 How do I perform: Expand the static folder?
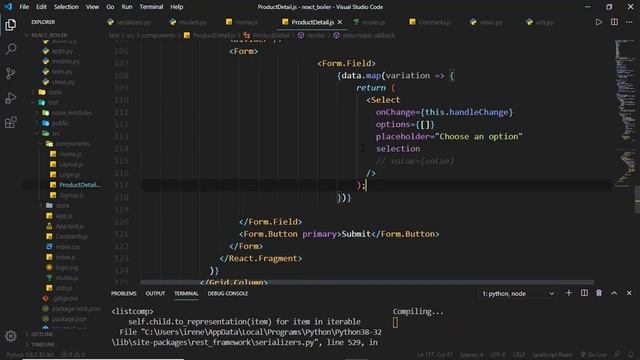[56, 92]
